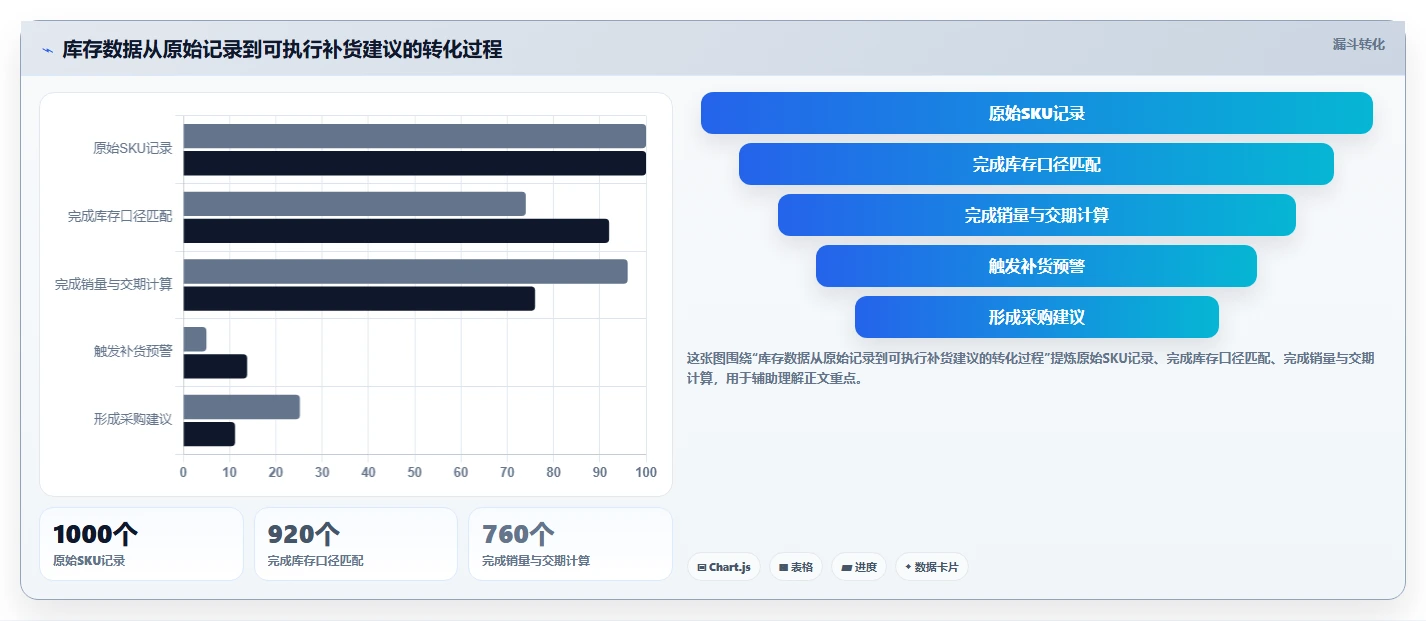Click the gray bar for 完成销量与交期计算
This screenshot has height=621, width=1426.
tap(405, 271)
